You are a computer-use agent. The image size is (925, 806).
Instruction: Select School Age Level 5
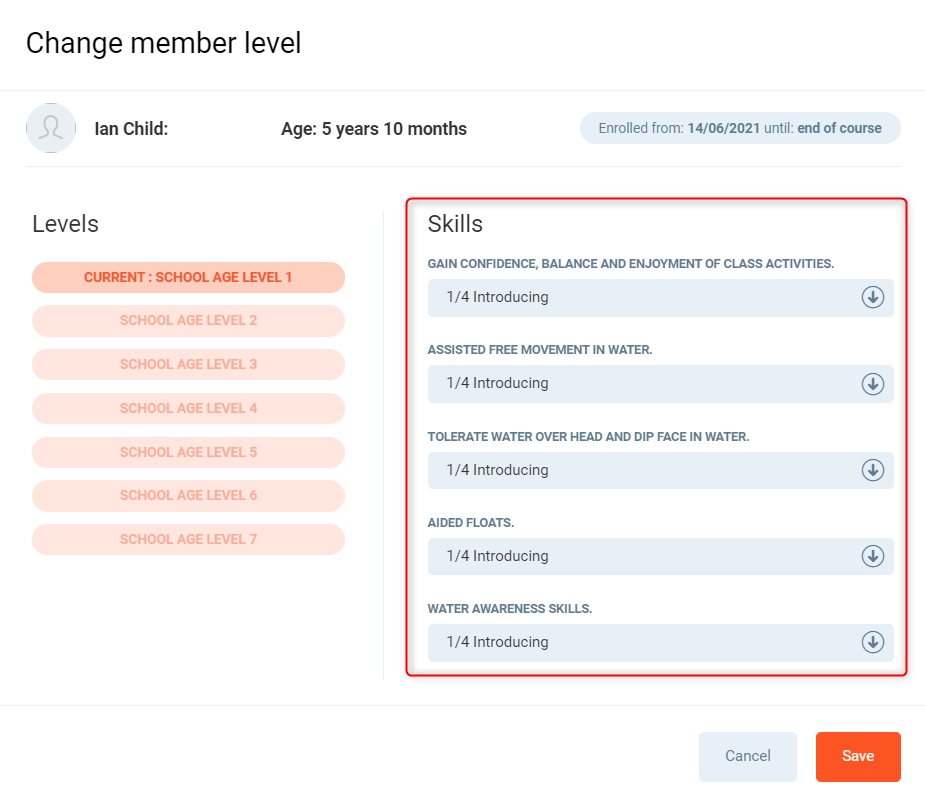pyautogui.click(x=188, y=452)
